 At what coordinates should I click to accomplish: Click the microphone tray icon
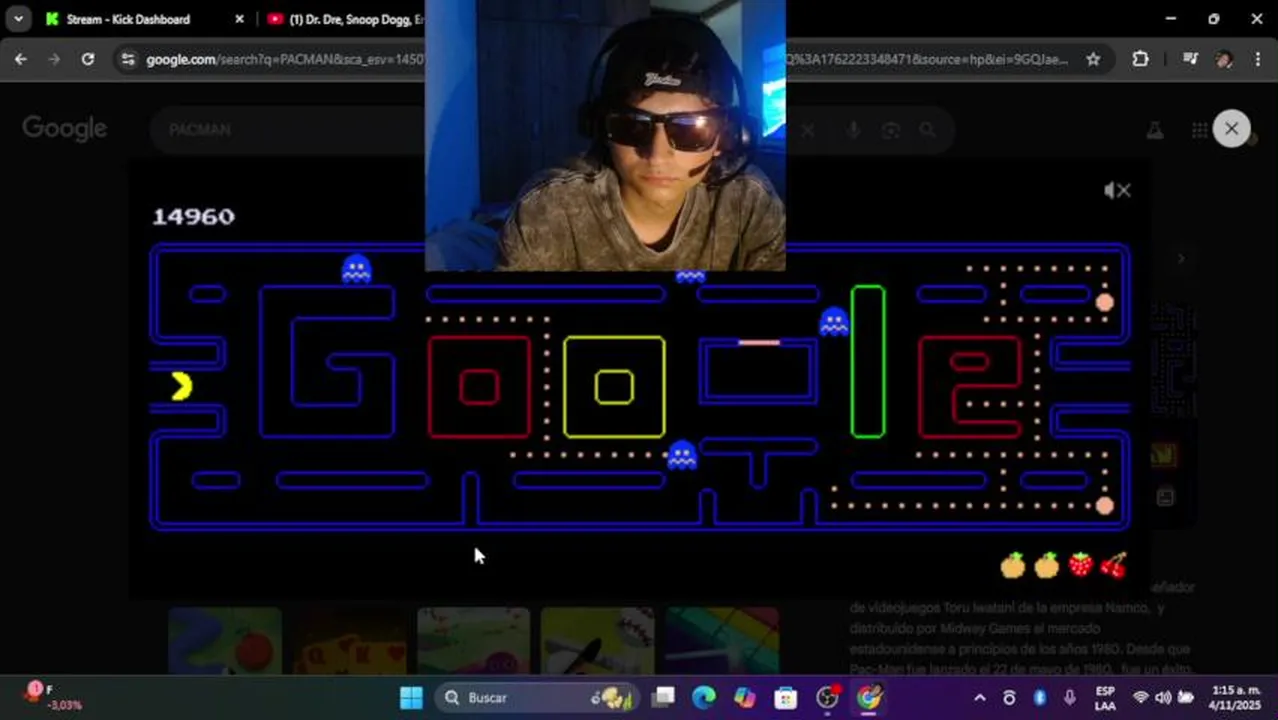pos(1070,697)
